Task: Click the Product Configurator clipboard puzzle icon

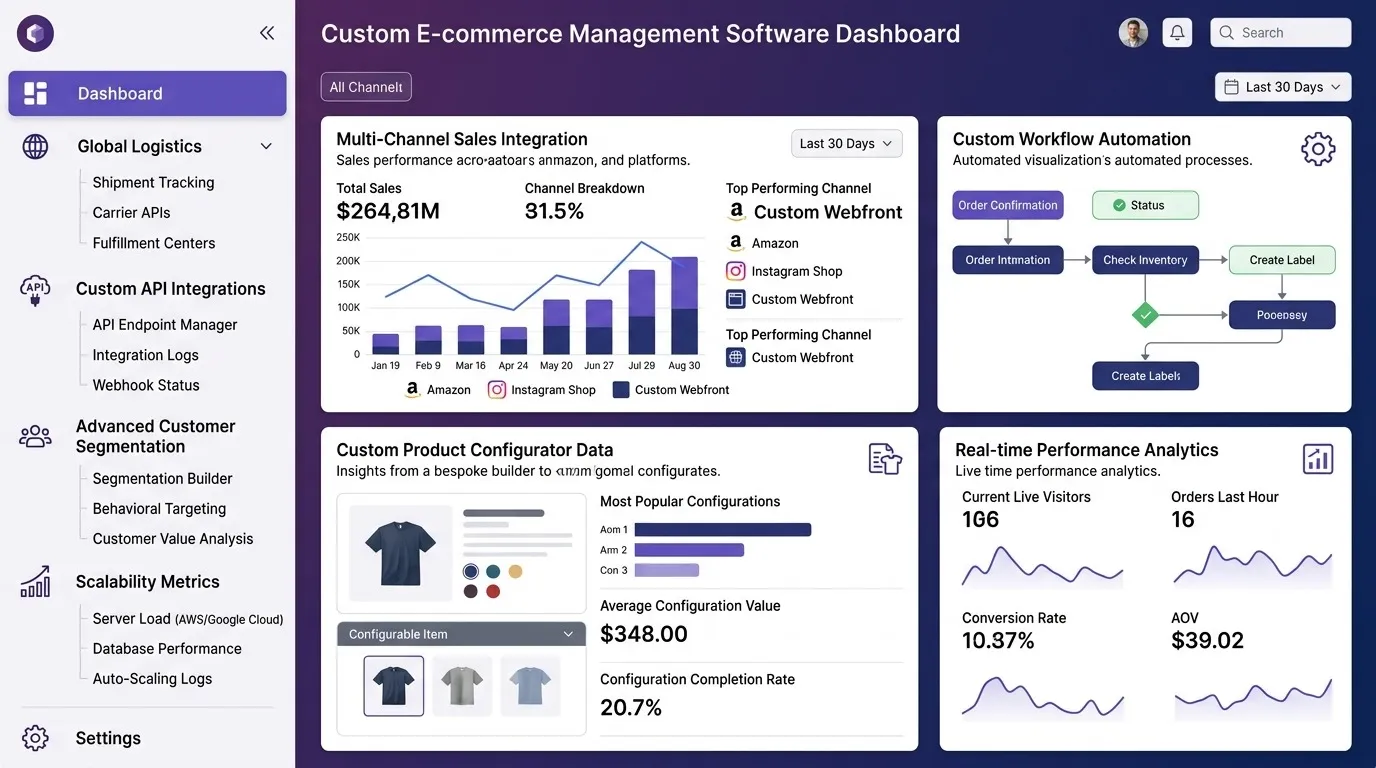Action: (885, 459)
